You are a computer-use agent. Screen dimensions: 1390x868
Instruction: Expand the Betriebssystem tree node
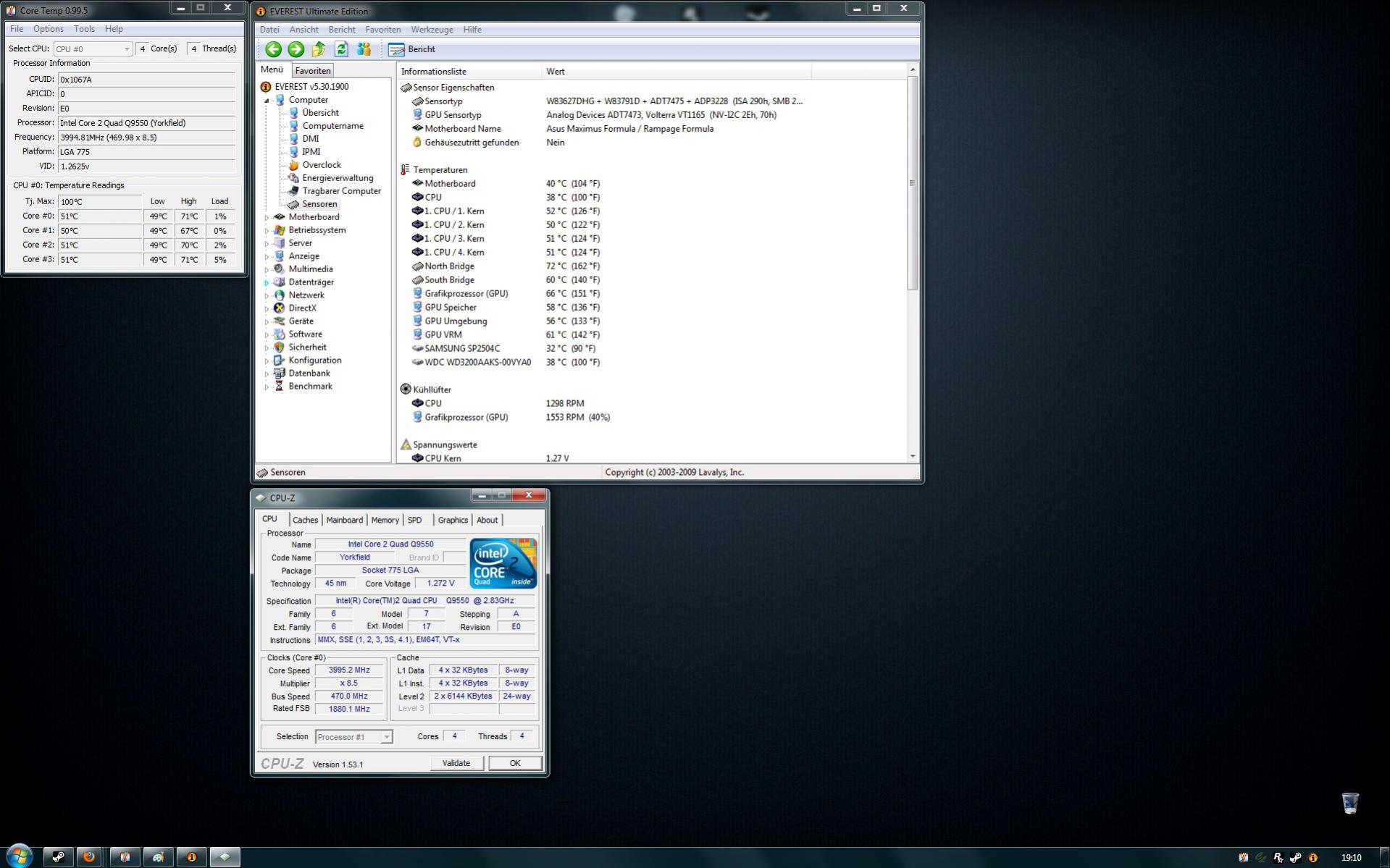(x=267, y=230)
